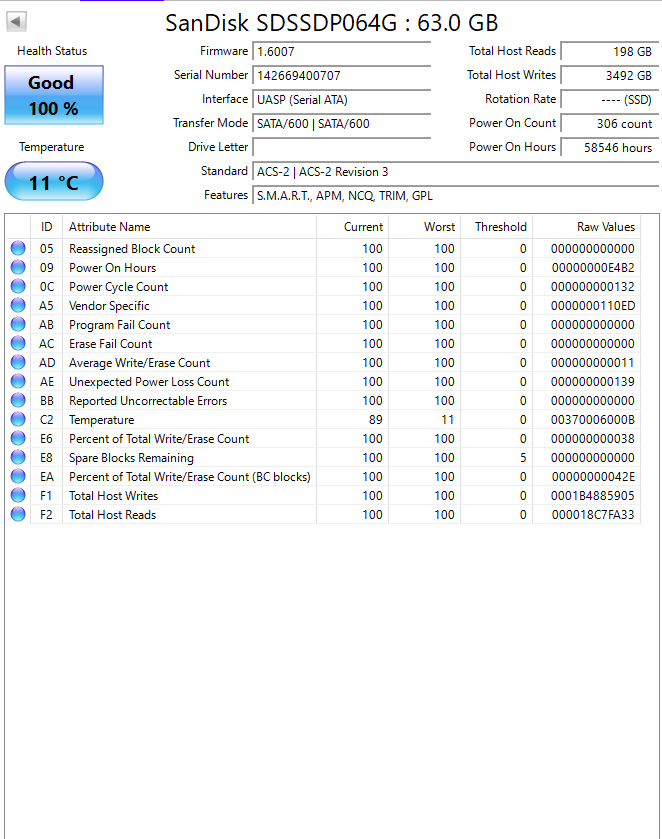Select the Vendor Specific attribute name
Screen dimensions: 662x839
tap(109, 306)
